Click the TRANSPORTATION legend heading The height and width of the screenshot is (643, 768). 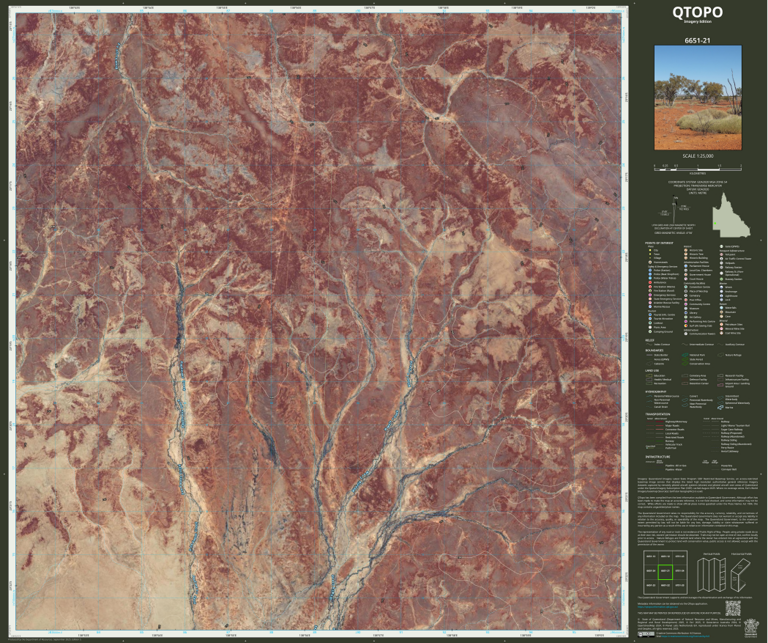click(x=658, y=414)
